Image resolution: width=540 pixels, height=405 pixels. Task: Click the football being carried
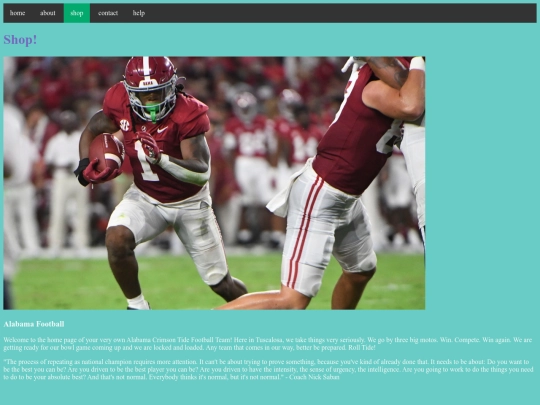106,152
